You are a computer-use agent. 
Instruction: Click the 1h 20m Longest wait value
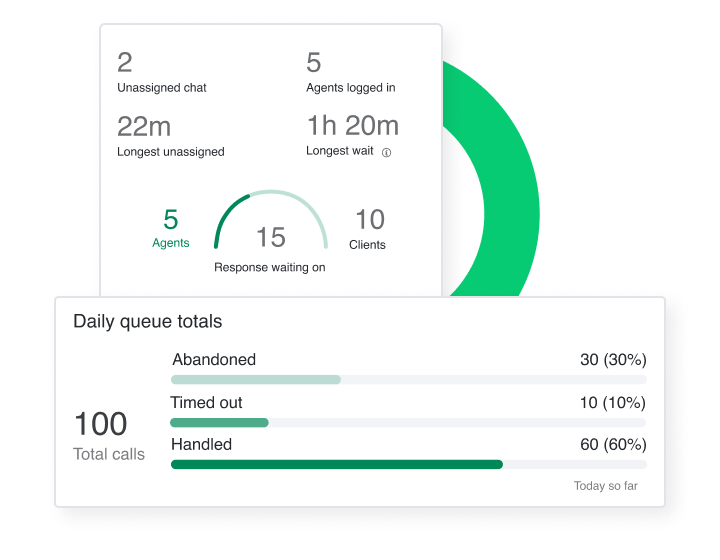click(x=352, y=125)
